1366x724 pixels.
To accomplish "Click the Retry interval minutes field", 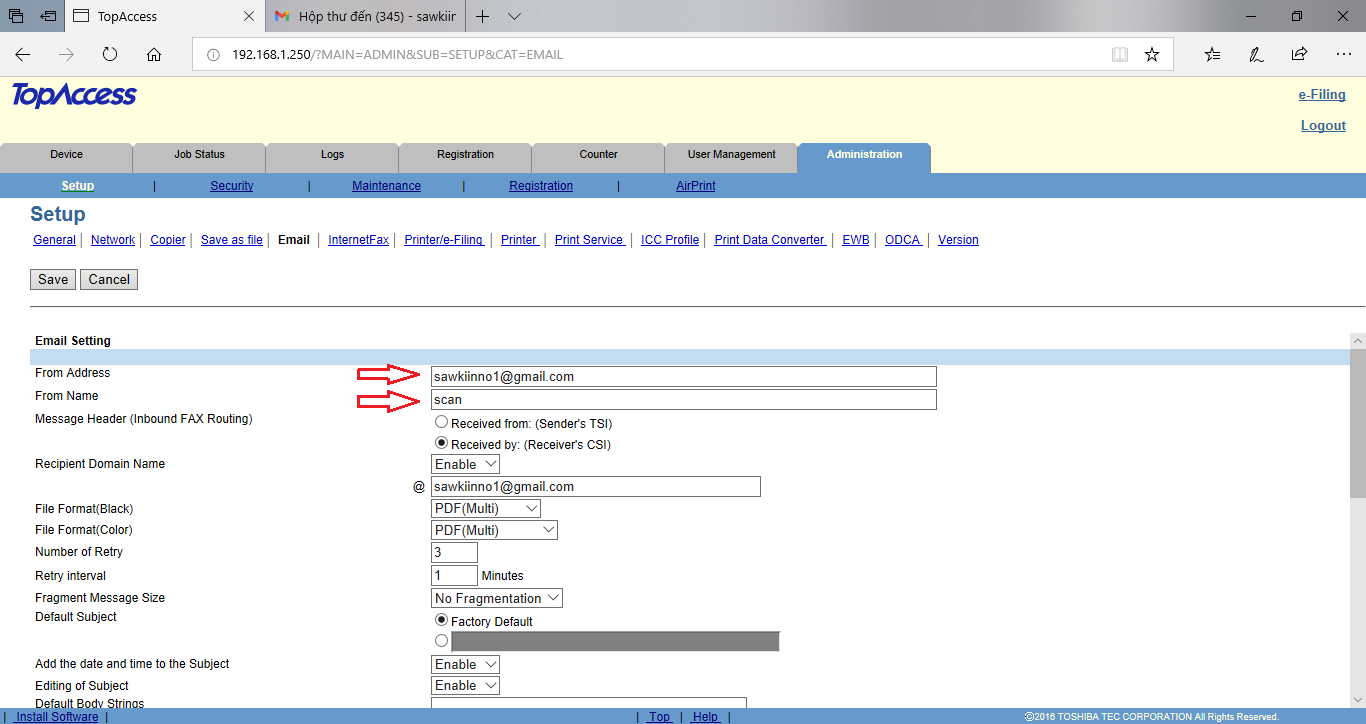I will 454,575.
